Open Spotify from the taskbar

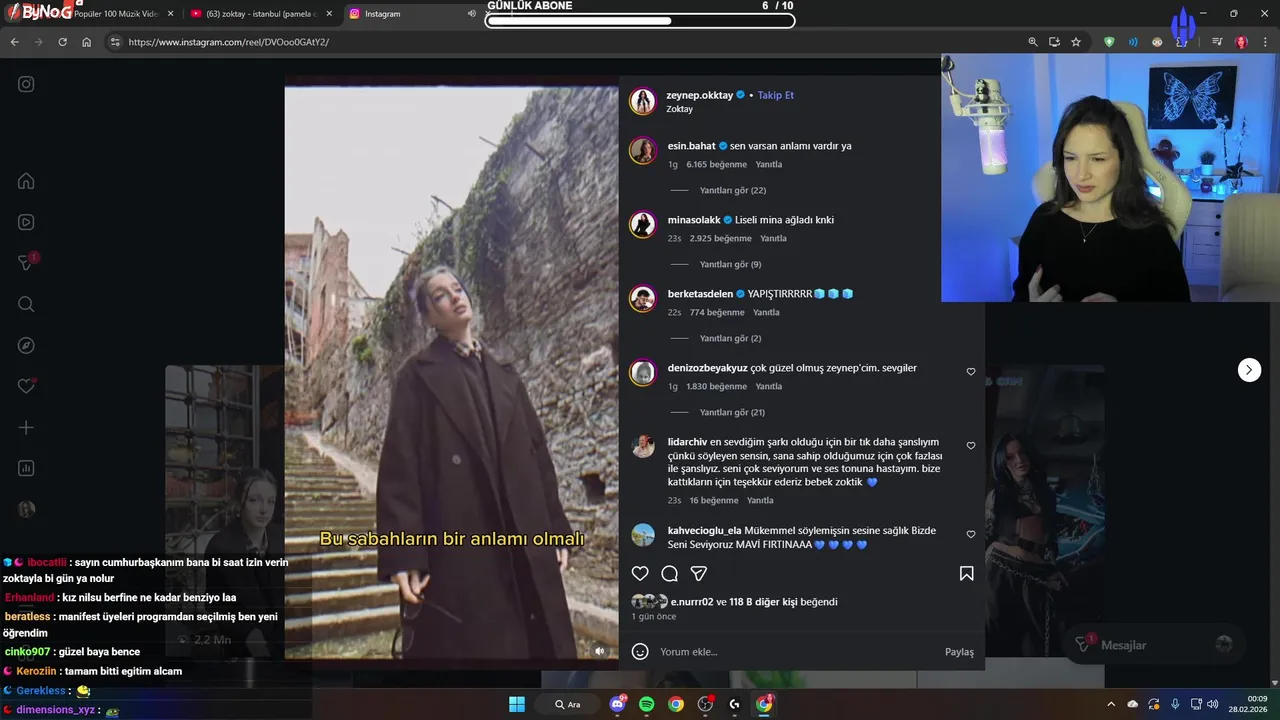click(647, 704)
